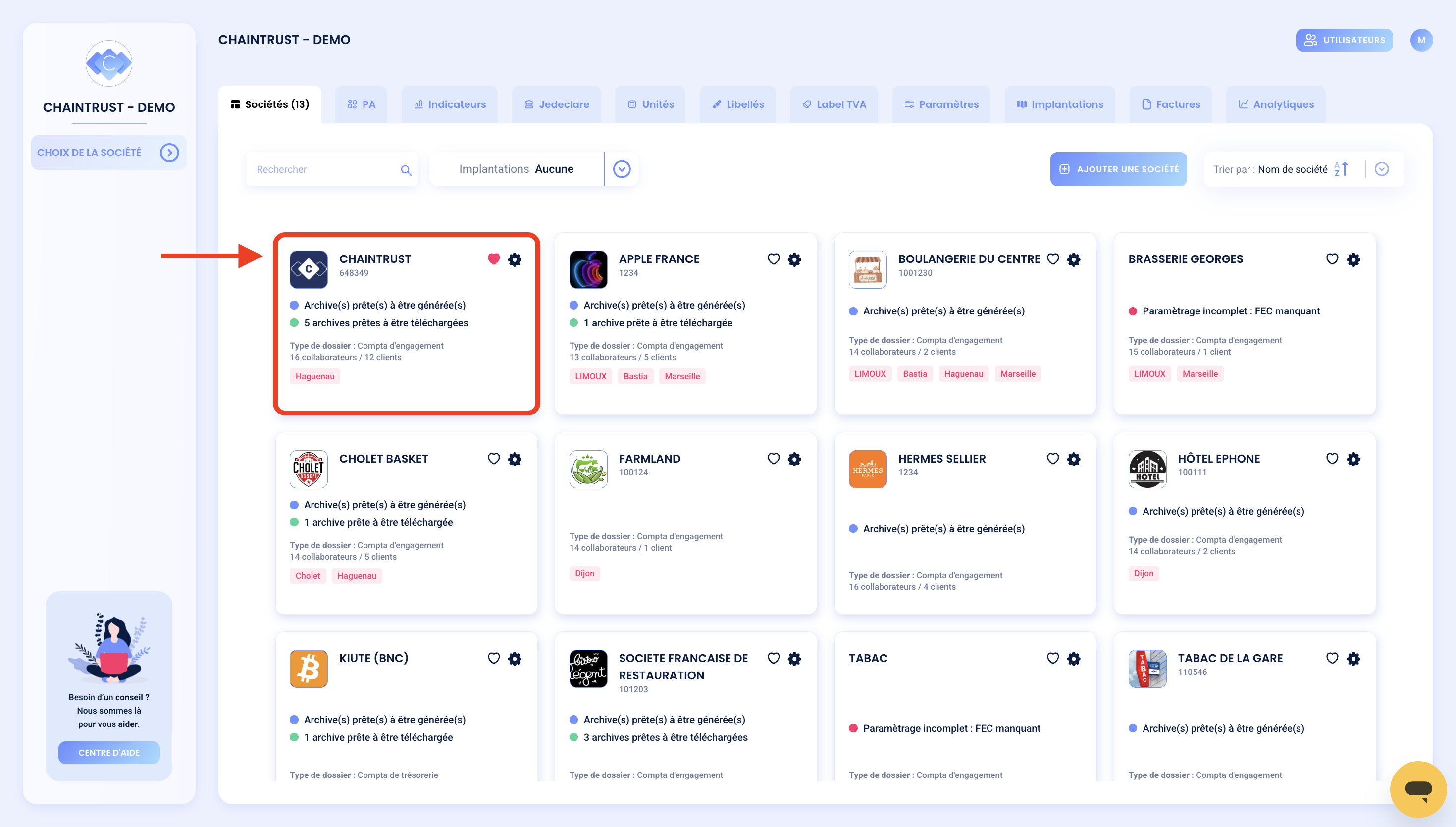This screenshot has width=1456, height=827.
Task: Open settings gear for BOULANGERIE DU CENTRE
Action: pyautogui.click(x=1074, y=259)
